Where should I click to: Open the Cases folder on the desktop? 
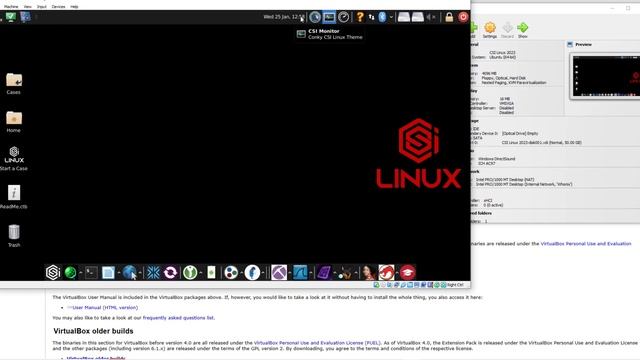tap(13, 83)
